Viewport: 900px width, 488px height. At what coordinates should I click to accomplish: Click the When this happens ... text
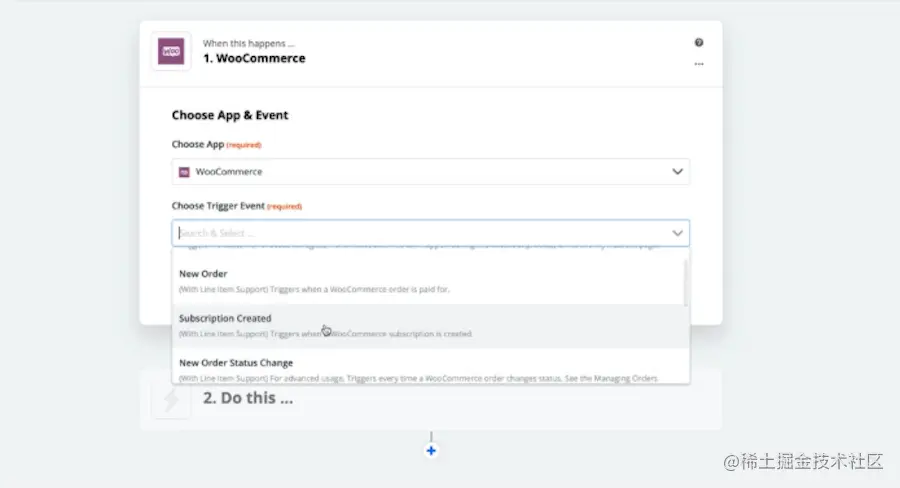coord(249,43)
